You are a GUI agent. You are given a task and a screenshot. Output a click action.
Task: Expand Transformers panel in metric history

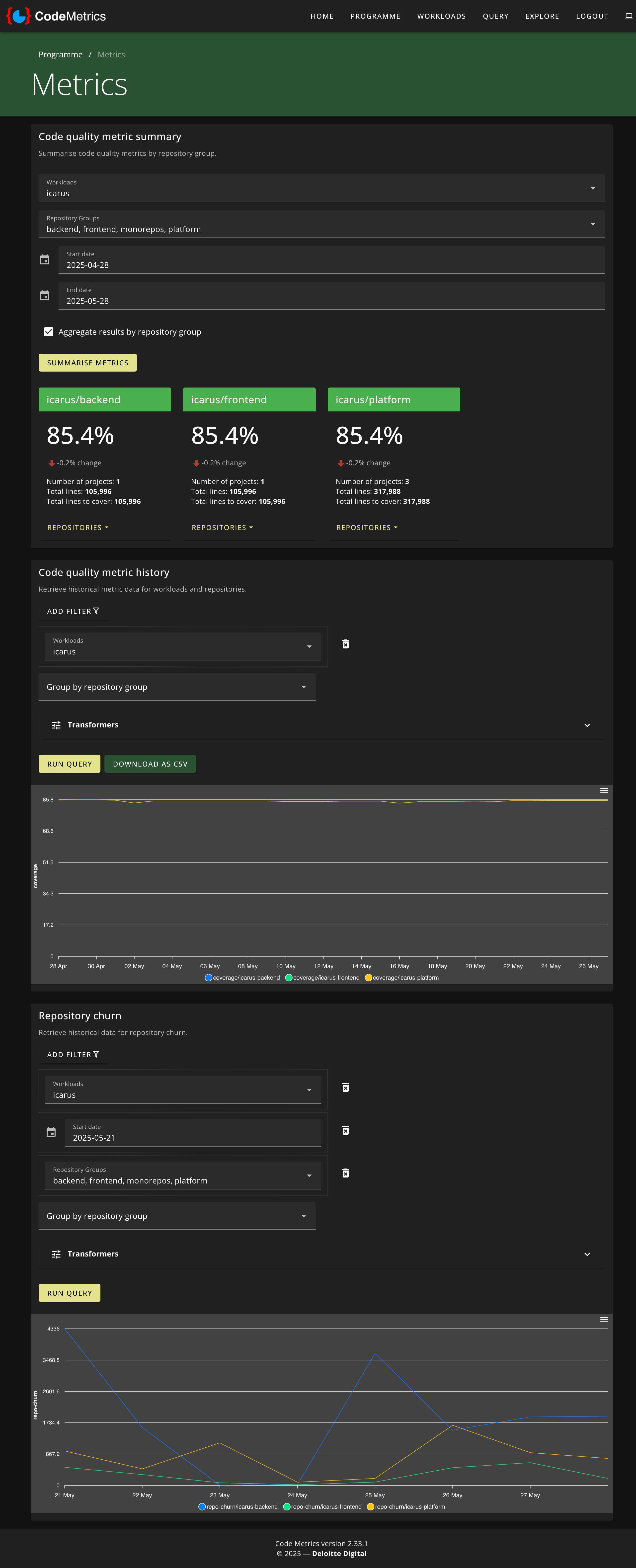pos(321,725)
